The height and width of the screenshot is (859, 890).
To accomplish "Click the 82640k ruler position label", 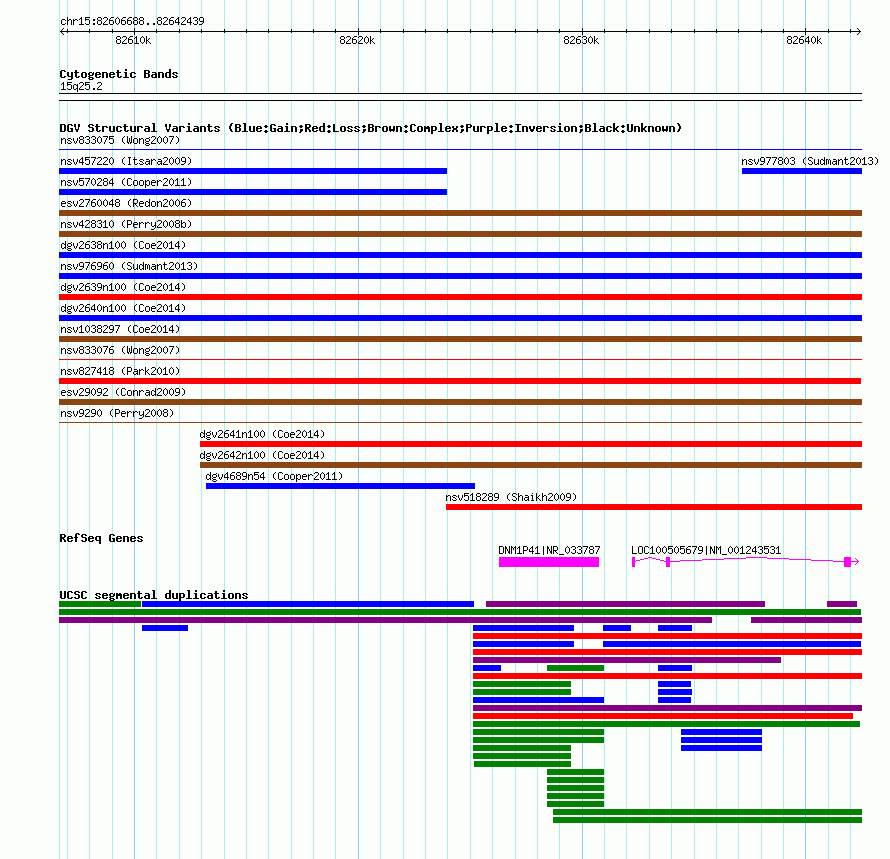I will click(x=804, y=40).
